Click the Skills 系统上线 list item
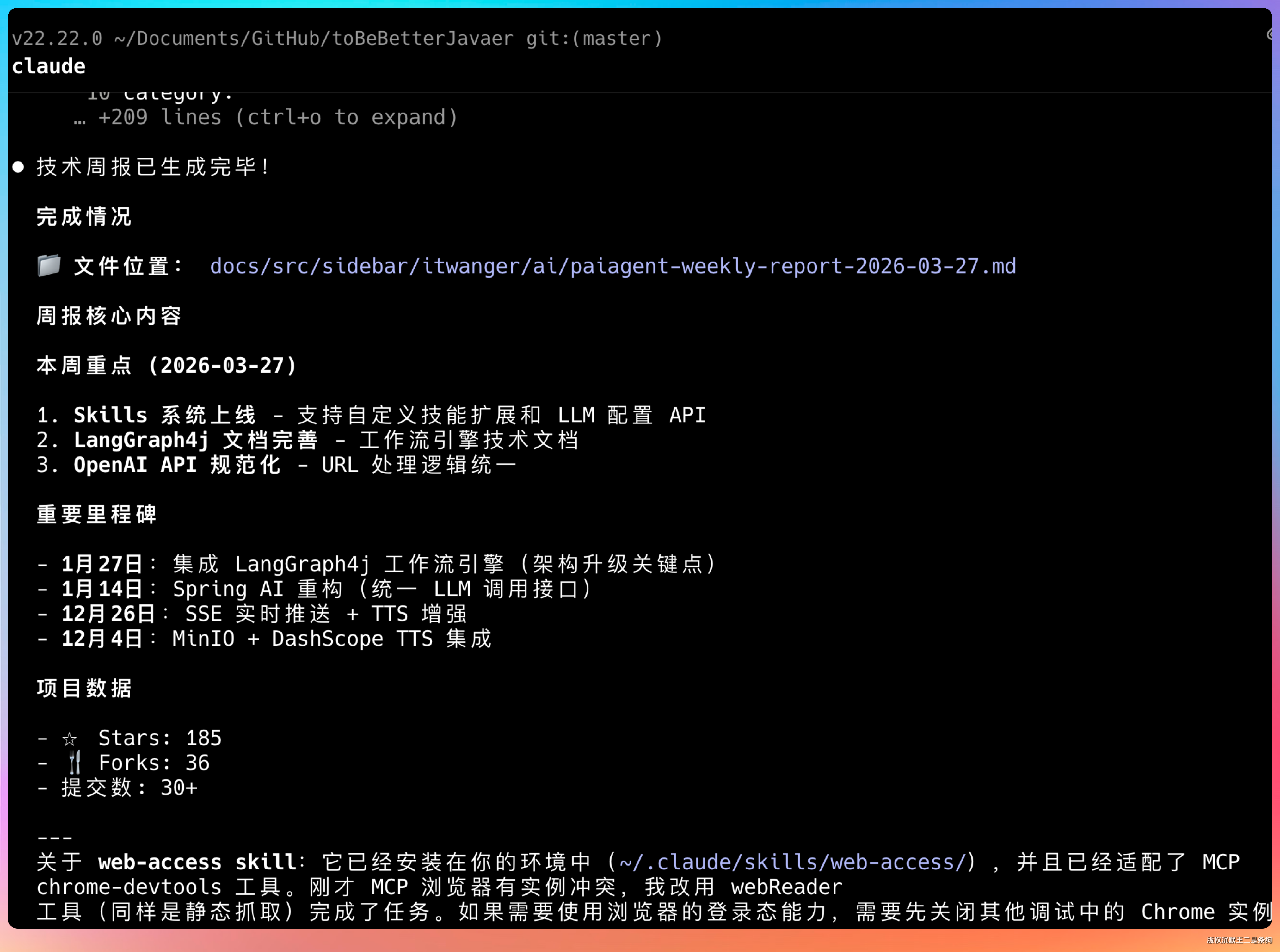Viewport: 1280px width, 952px height. 165,415
